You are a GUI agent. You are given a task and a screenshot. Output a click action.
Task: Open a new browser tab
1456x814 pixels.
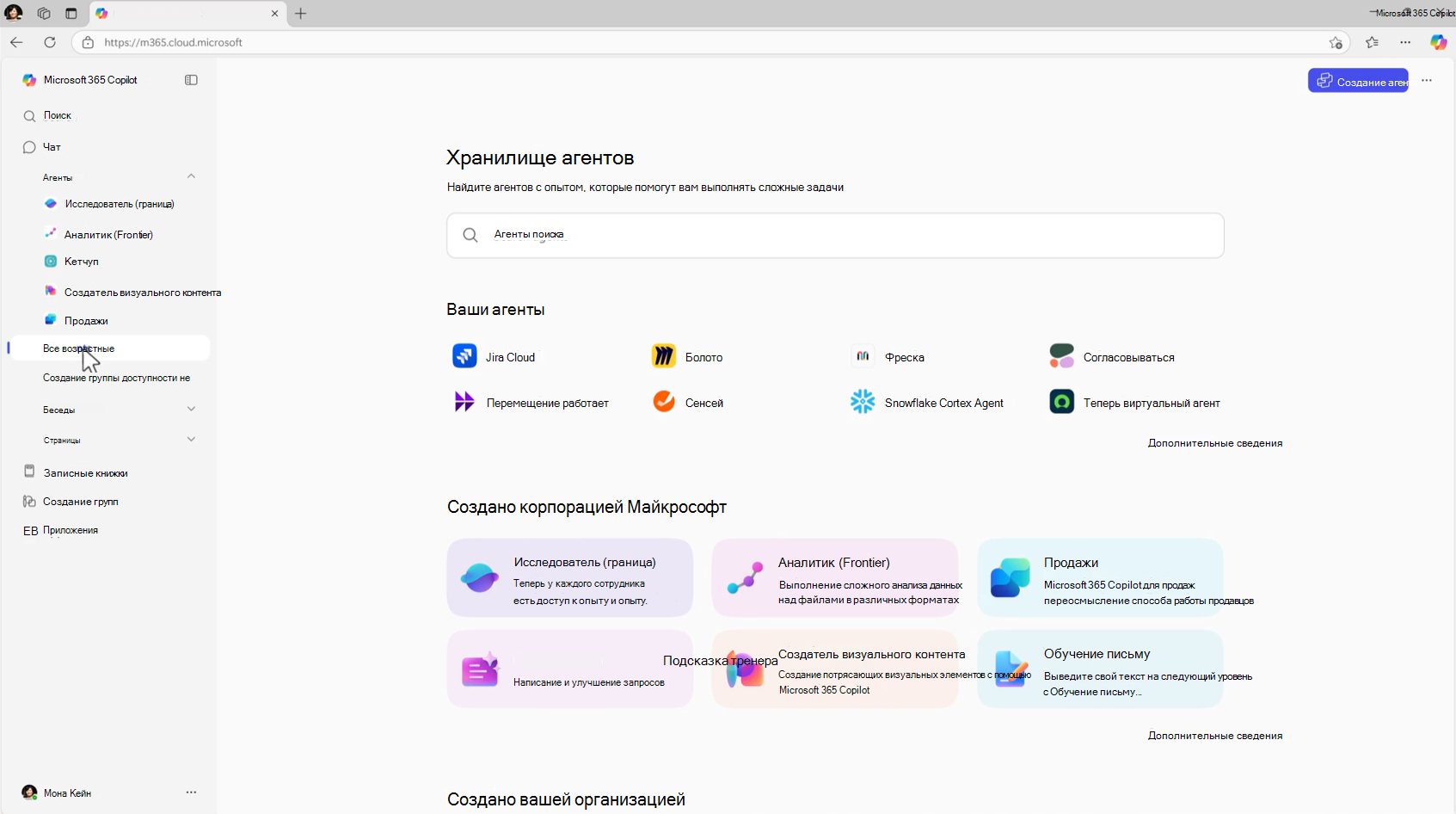tap(300, 14)
